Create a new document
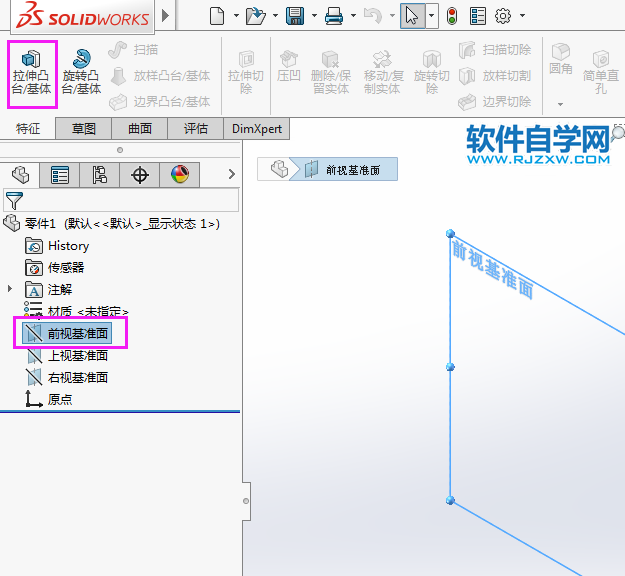The height and width of the screenshot is (576, 625). (x=217, y=16)
